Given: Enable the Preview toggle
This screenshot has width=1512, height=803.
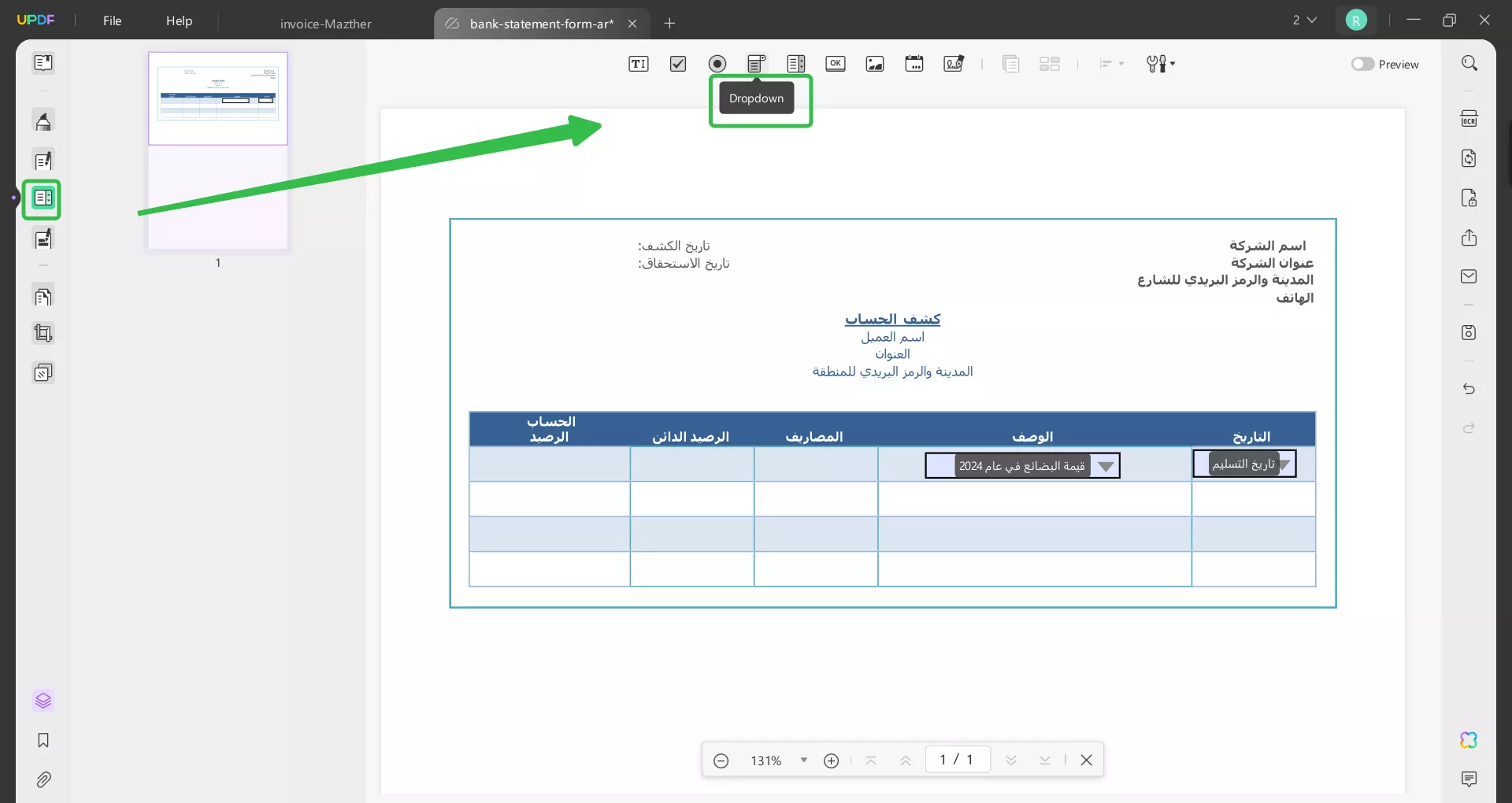Looking at the screenshot, I should 1363,64.
